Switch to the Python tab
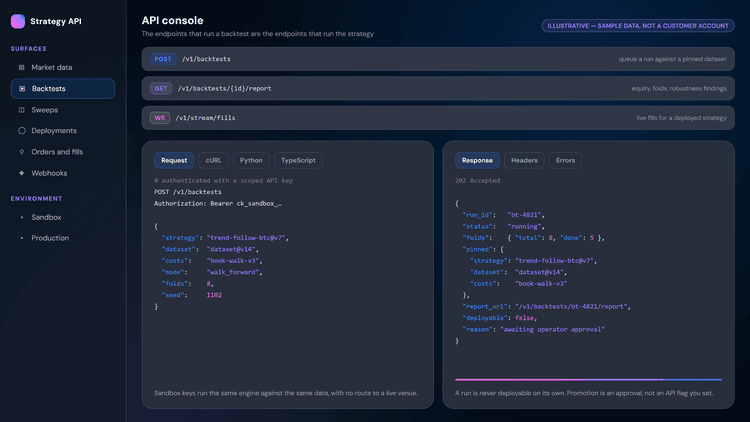The height and width of the screenshot is (422, 750). pos(251,160)
